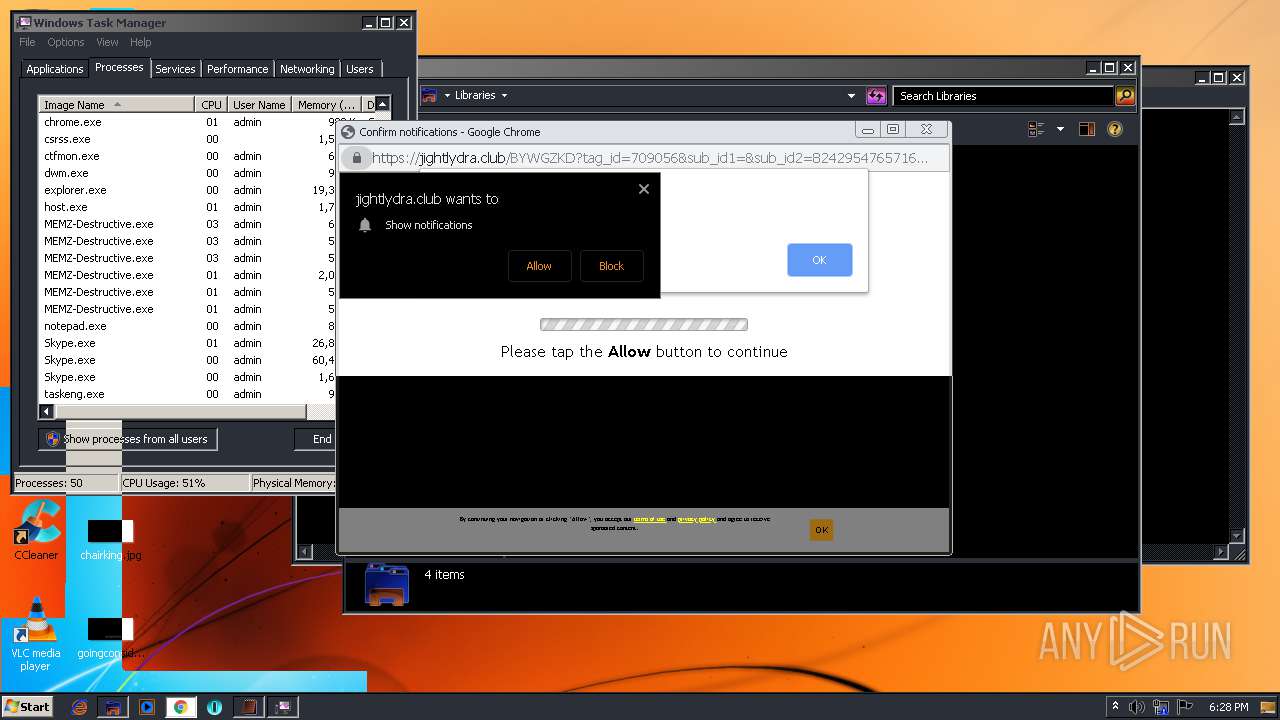Open Internet Explorer from the taskbar

click(80, 707)
